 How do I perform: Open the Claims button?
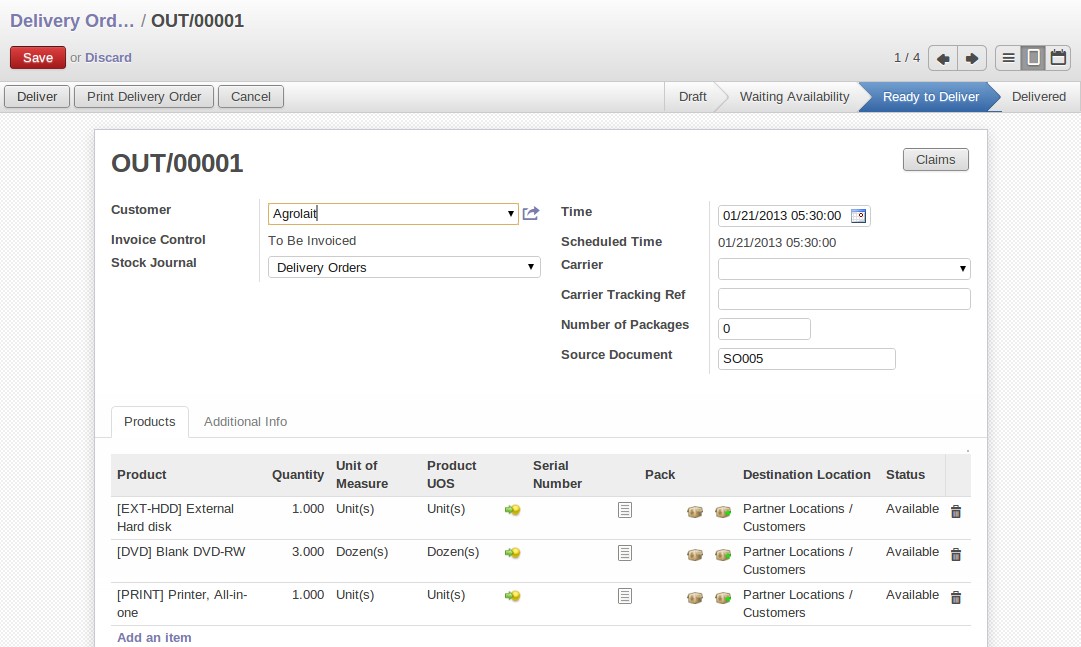935,160
